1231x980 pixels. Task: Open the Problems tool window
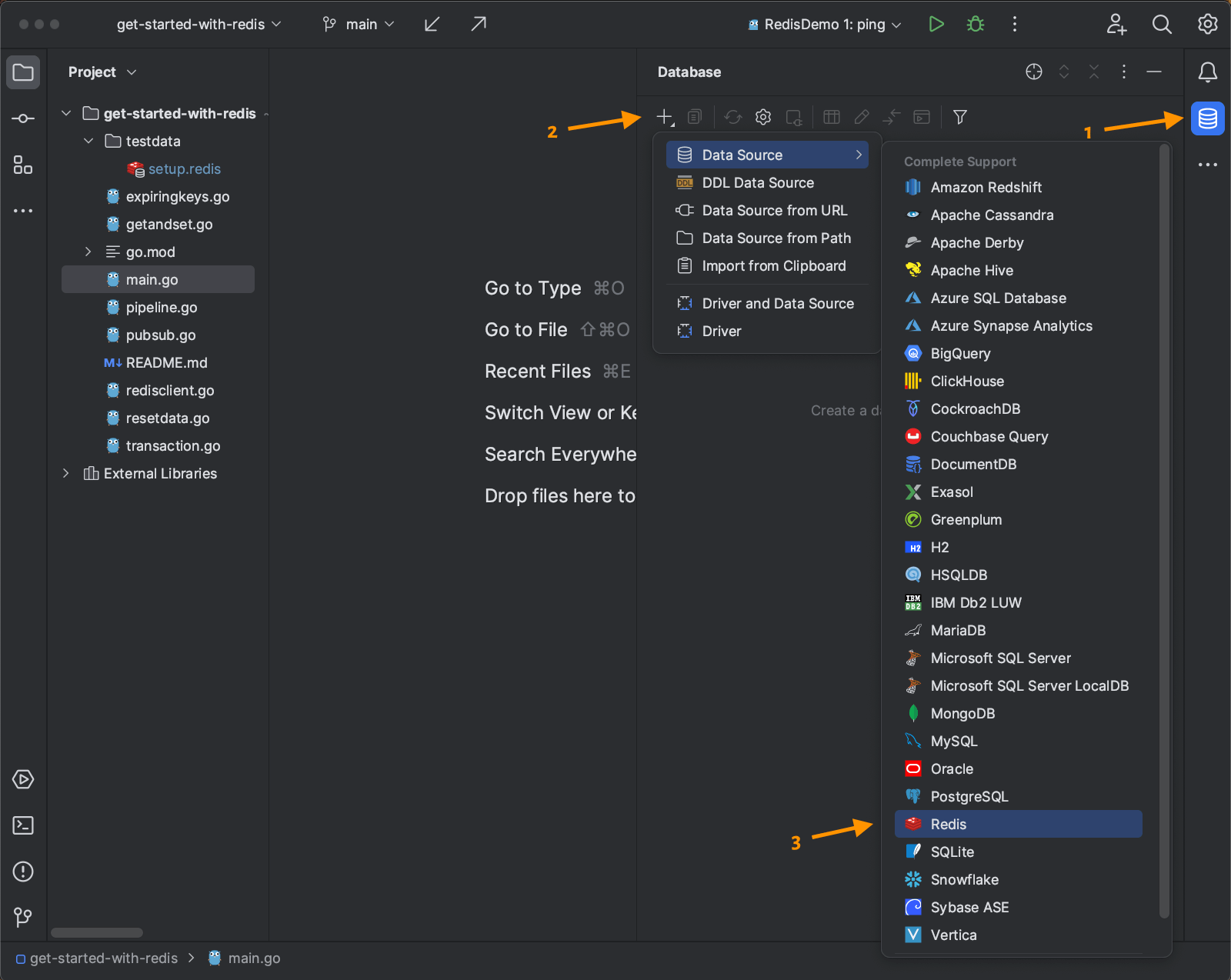pyautogui.click(x=23, y=872)
